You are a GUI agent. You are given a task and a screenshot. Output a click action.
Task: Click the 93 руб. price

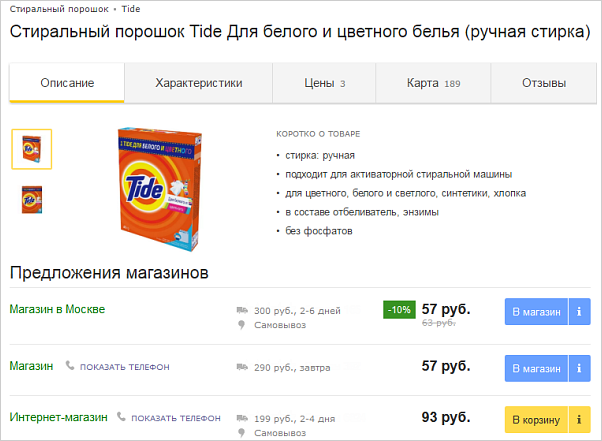tap(446, 417)
